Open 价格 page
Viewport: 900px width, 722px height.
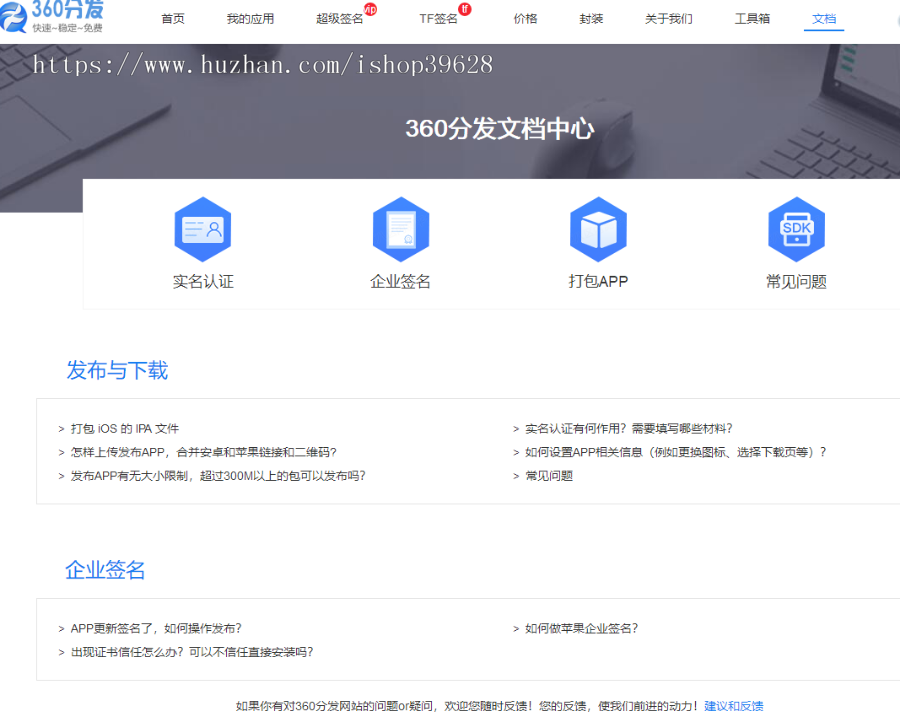pyautogui.click(x=525, y=19)
